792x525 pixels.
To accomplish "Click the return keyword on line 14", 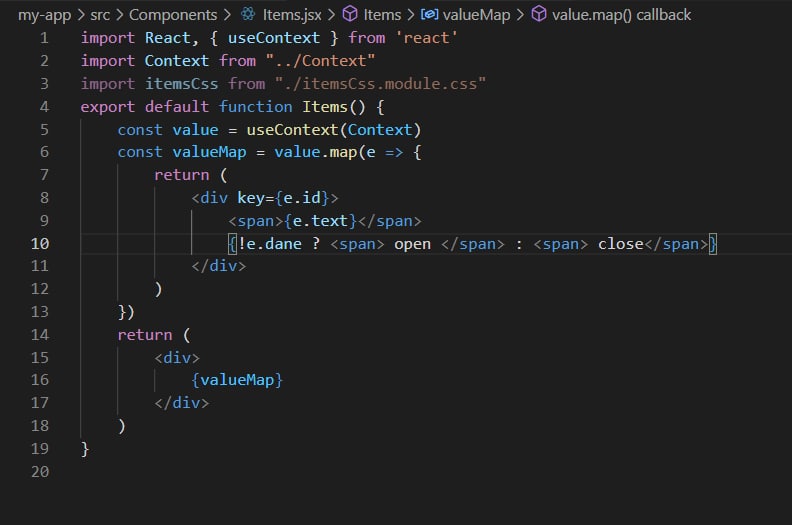I will tap(144, 335).
